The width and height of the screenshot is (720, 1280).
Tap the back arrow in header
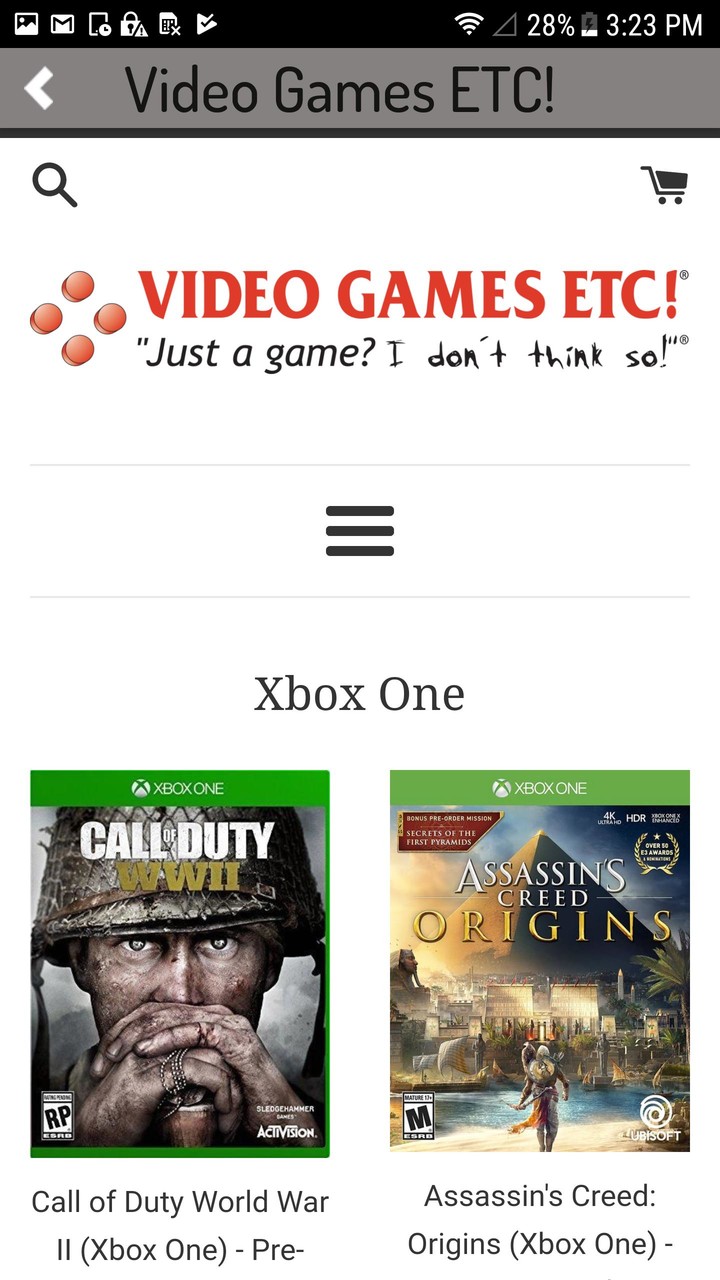(x=39, y=88)
